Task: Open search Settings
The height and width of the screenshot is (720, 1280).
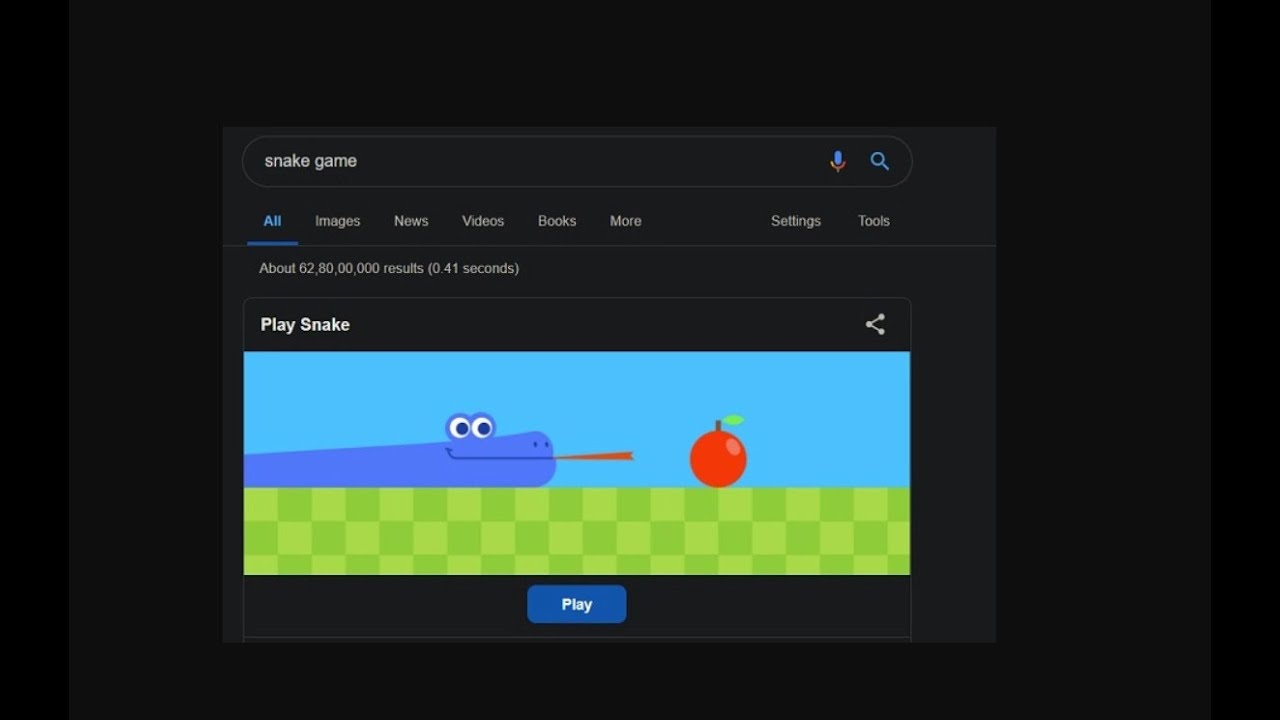Action: (x=796, y=221)
